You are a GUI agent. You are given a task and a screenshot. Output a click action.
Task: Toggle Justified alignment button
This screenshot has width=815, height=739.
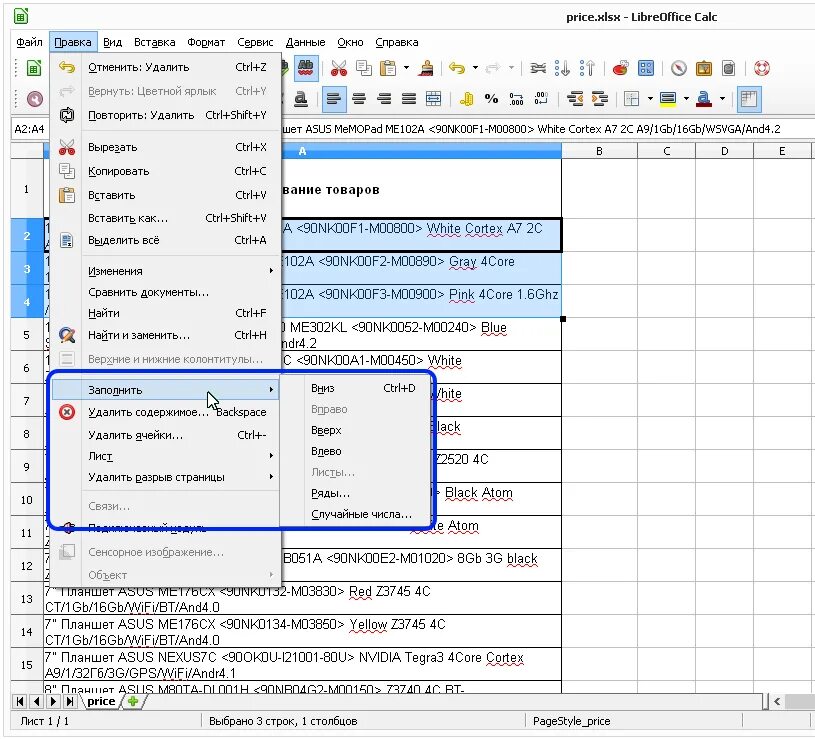[x=409, y=99]
